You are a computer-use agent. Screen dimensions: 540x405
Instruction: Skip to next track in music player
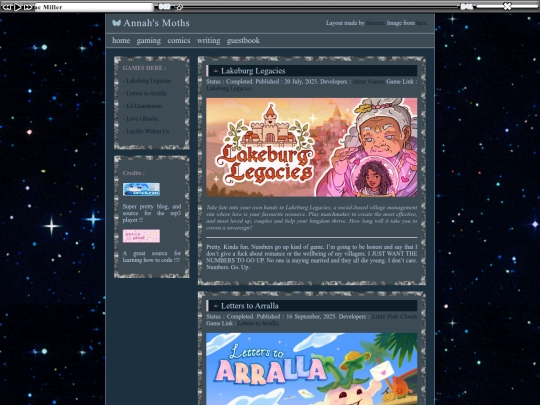(x=28, y=7)
